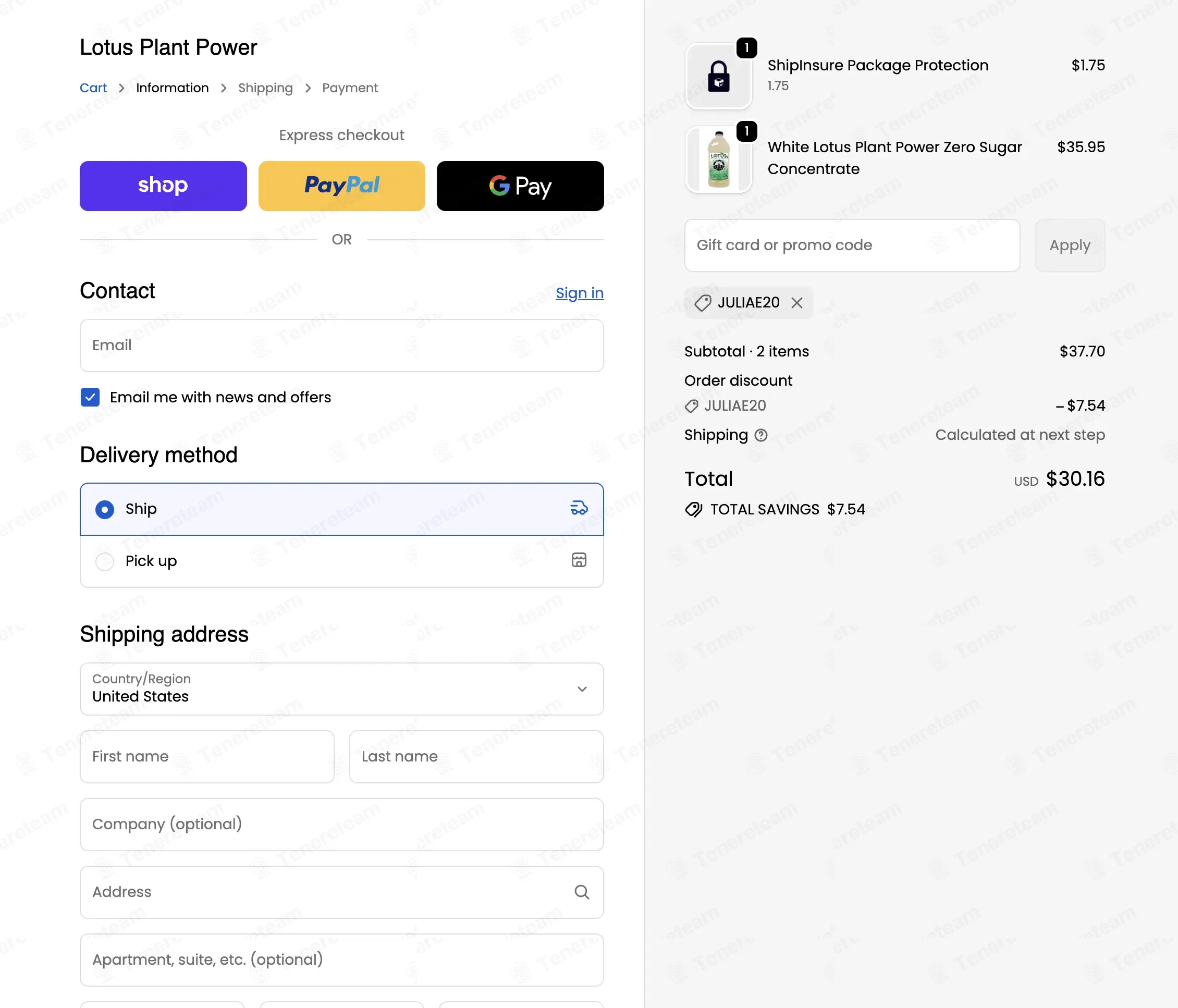Click the ShipInsure lock product thumbnail
Viewport: 1178px width, 1008px height.
pyautogui.click(x=719, y=76)
